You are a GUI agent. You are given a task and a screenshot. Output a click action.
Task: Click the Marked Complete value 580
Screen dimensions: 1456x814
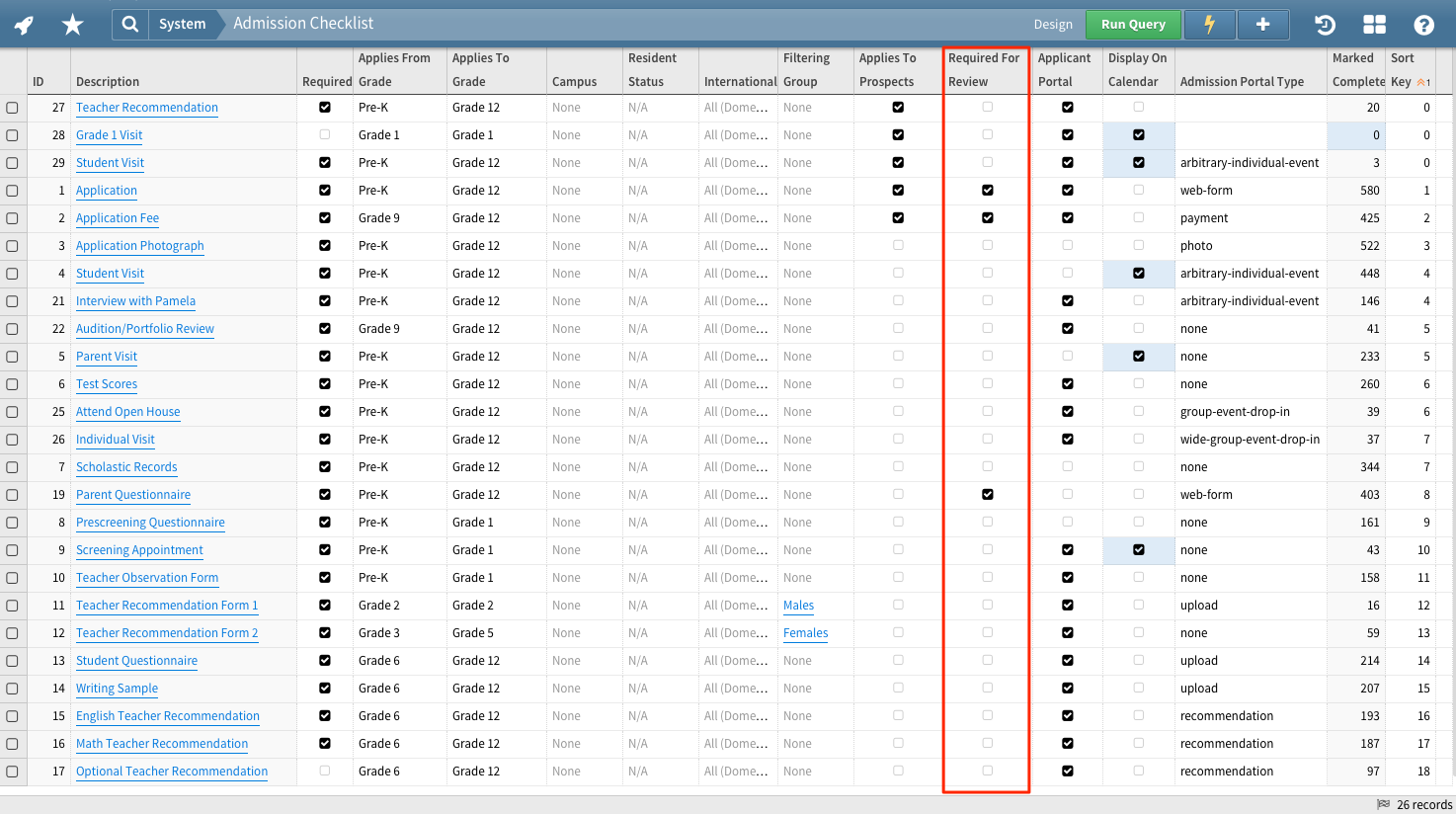1369,191
